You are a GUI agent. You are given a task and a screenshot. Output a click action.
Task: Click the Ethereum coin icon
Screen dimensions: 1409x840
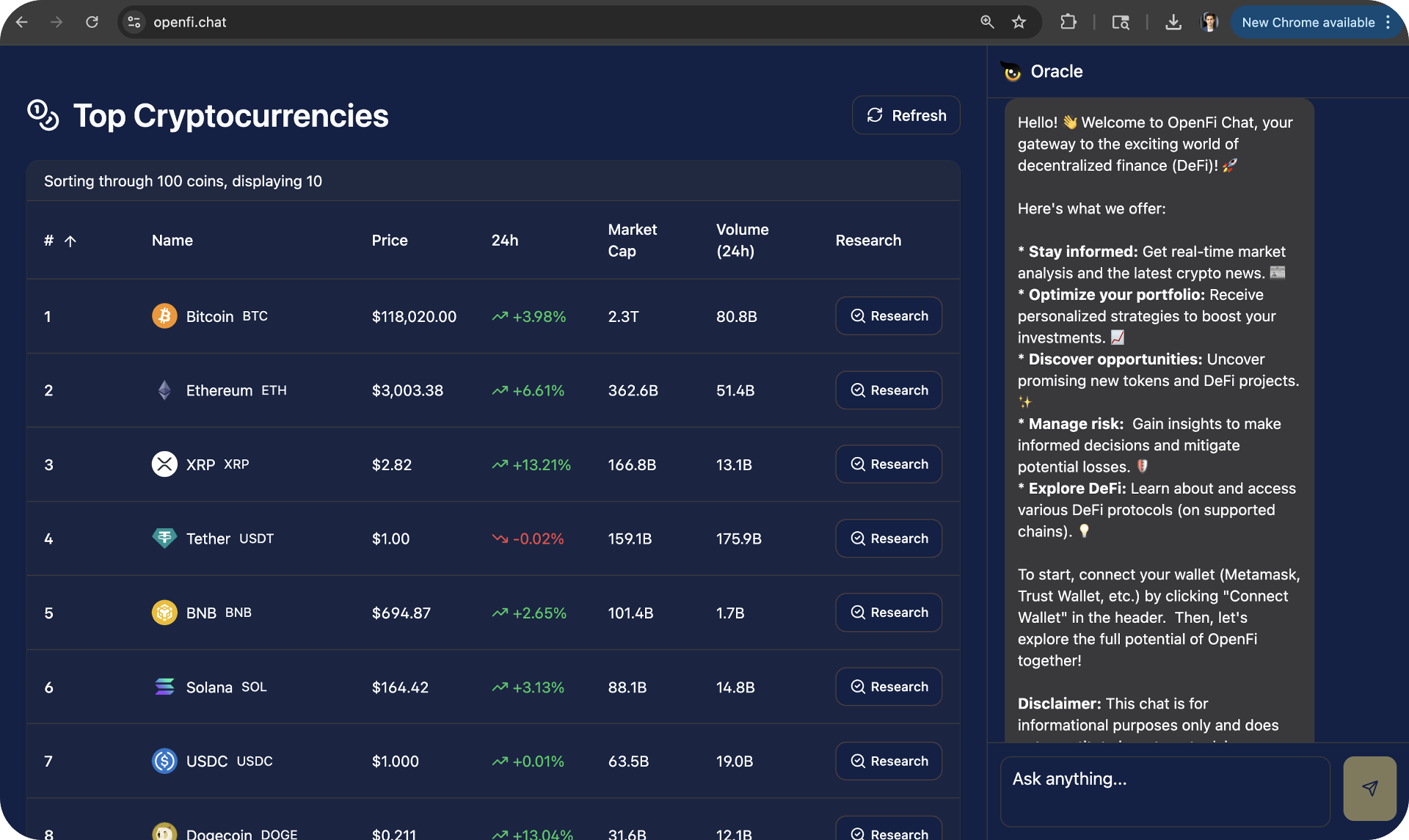coord(164,390)
